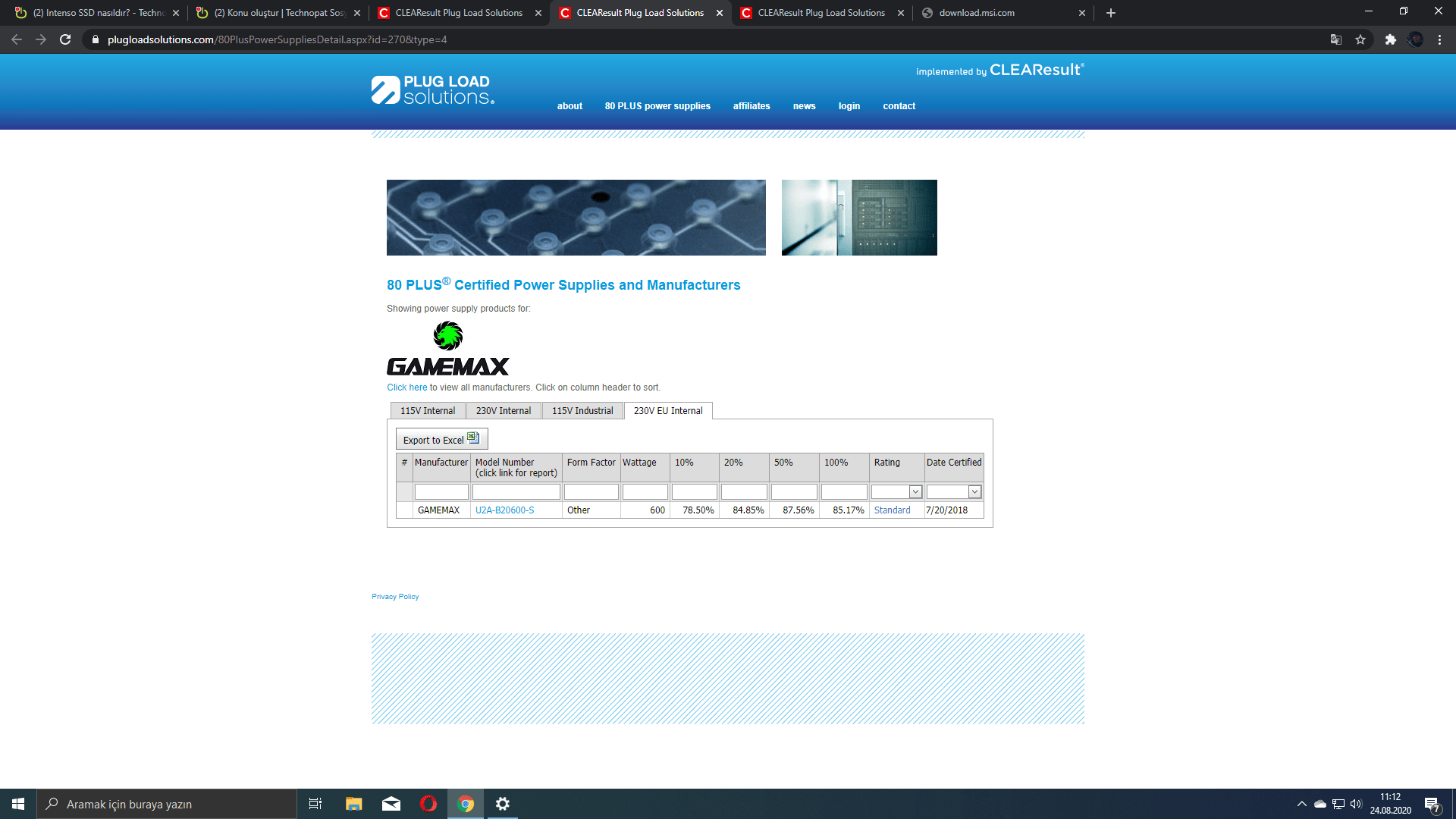Click the Model Number filter field
1456x819 pixels.
tap(516, 492)
